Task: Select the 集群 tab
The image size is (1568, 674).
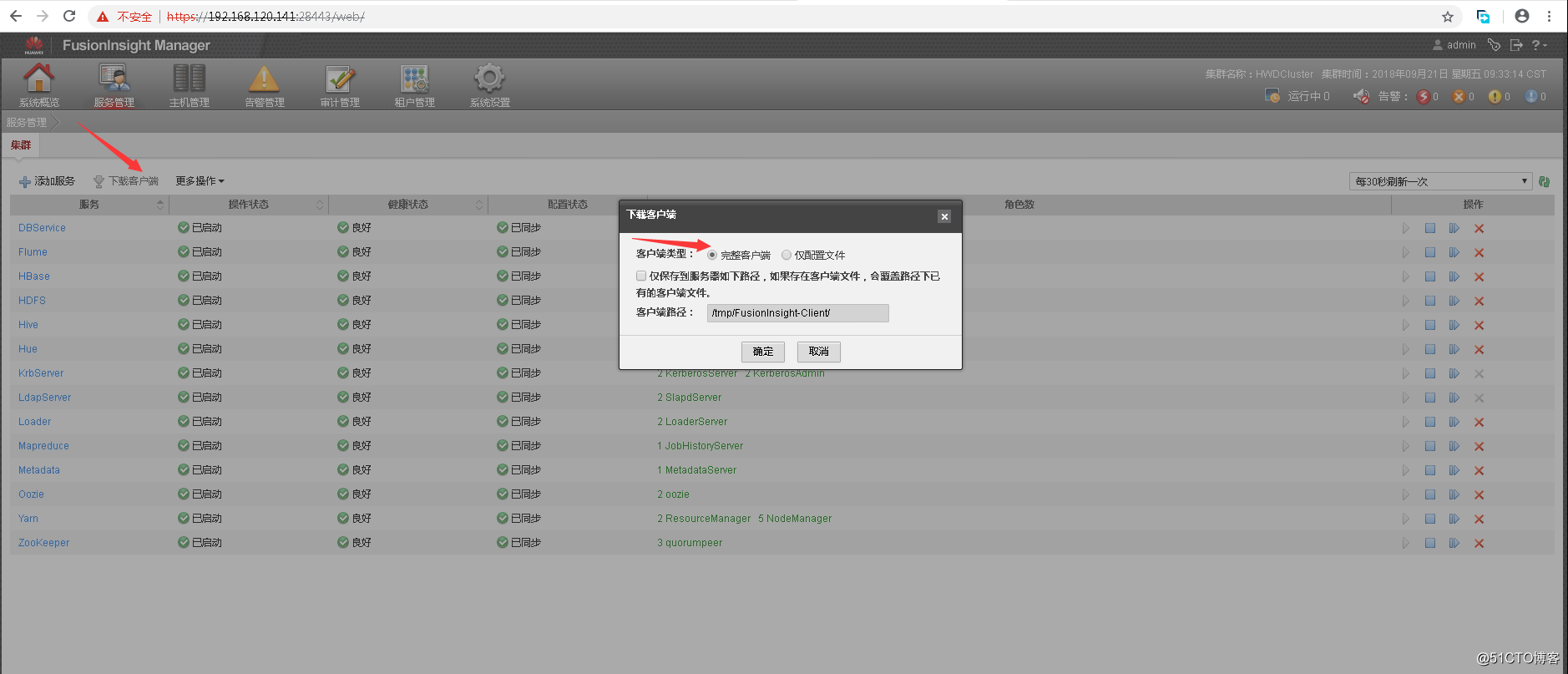Action: (x=21, y=145)
